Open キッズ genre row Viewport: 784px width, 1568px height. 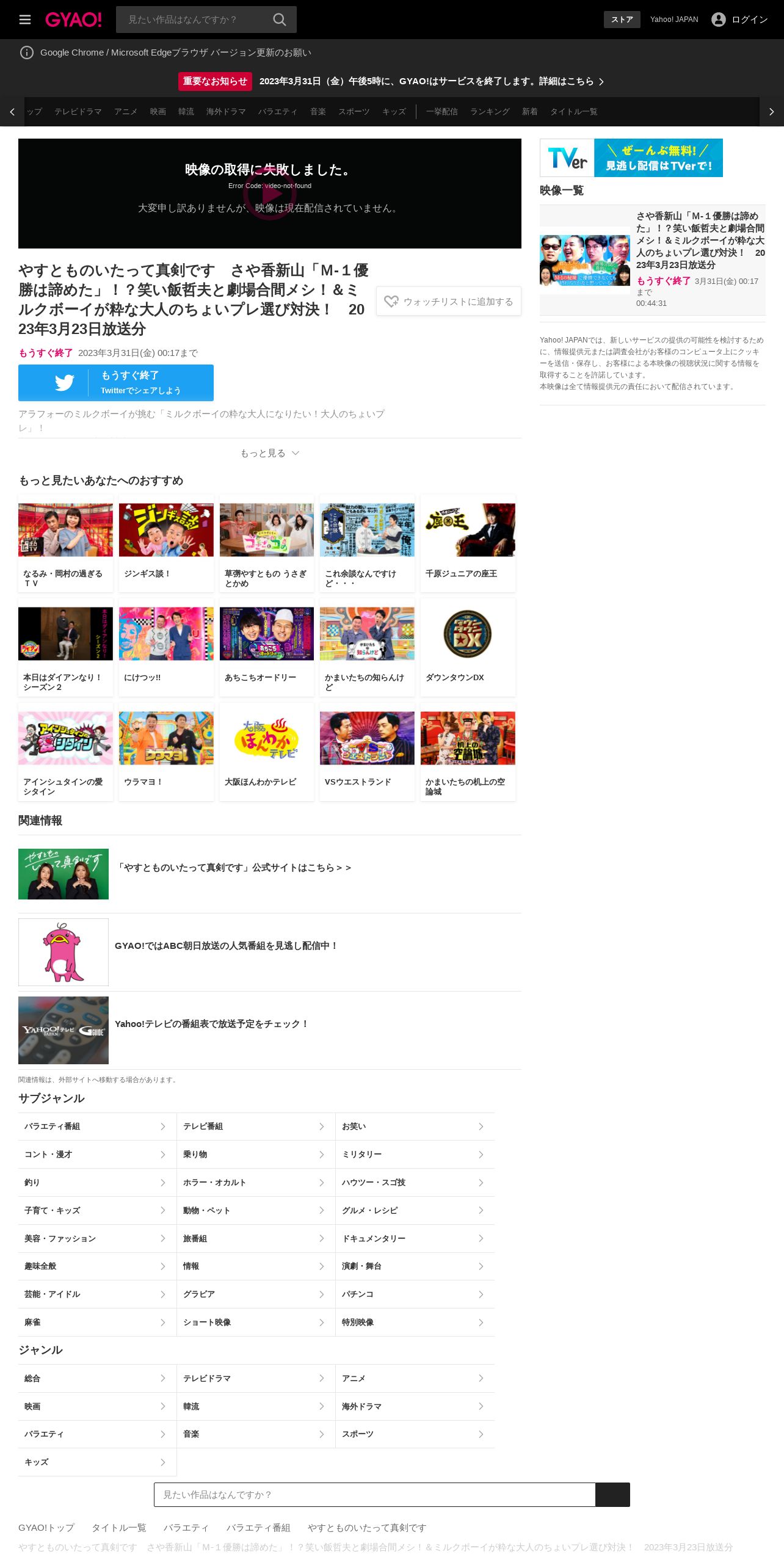[x=97, y=1462]
